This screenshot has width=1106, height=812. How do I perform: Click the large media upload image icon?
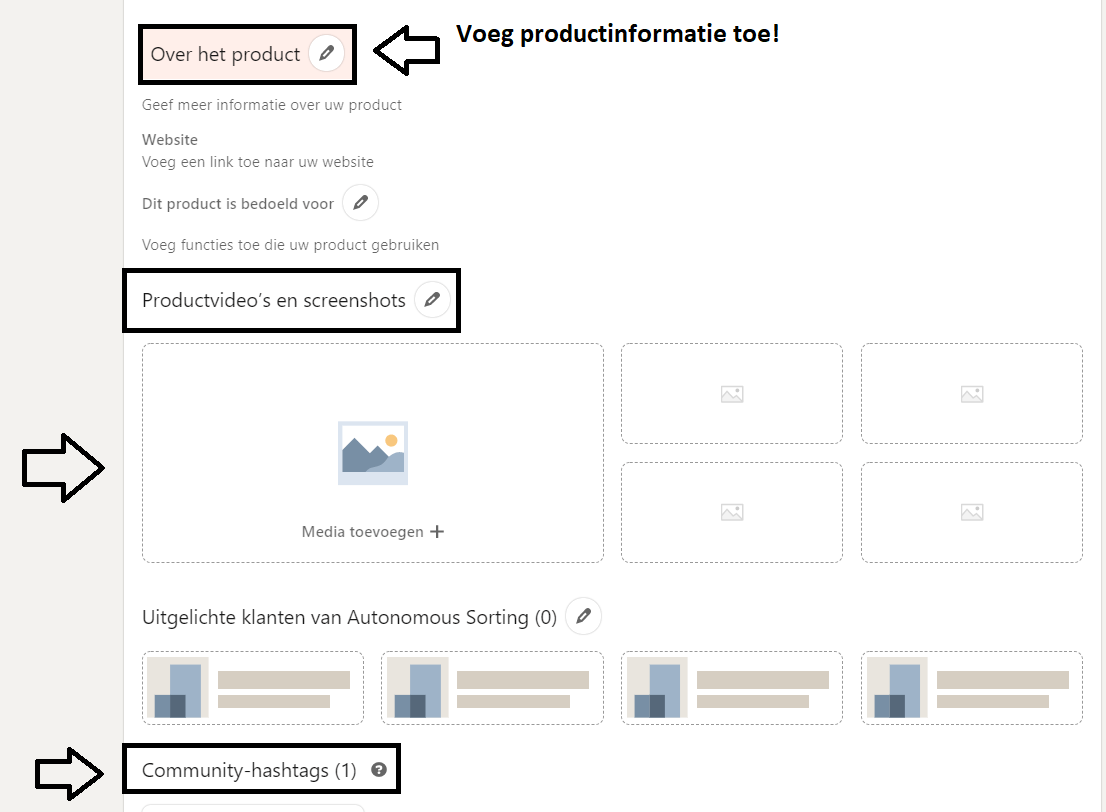click(x=372, y=452)
